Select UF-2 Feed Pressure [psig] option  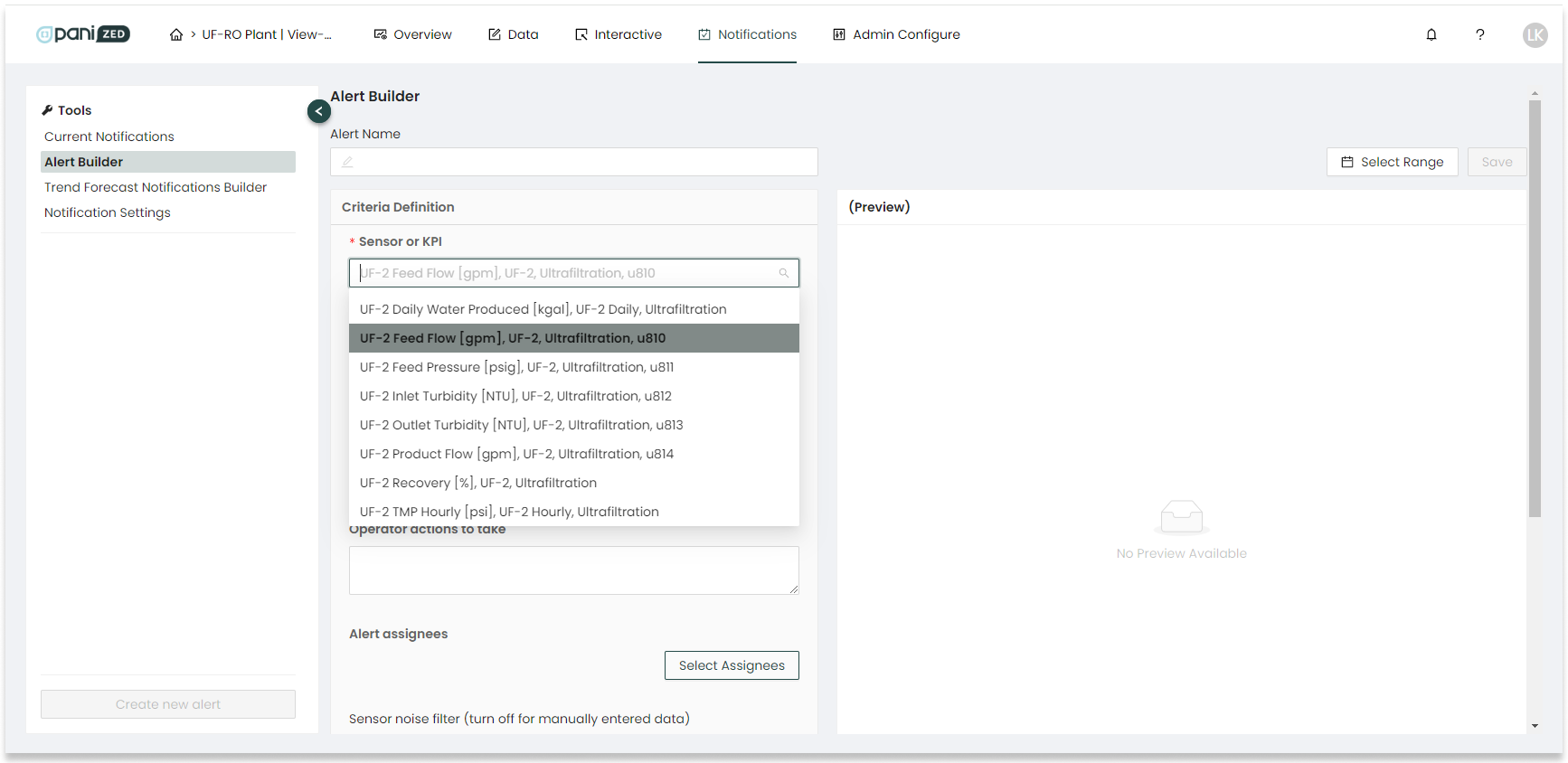point(516,367)
